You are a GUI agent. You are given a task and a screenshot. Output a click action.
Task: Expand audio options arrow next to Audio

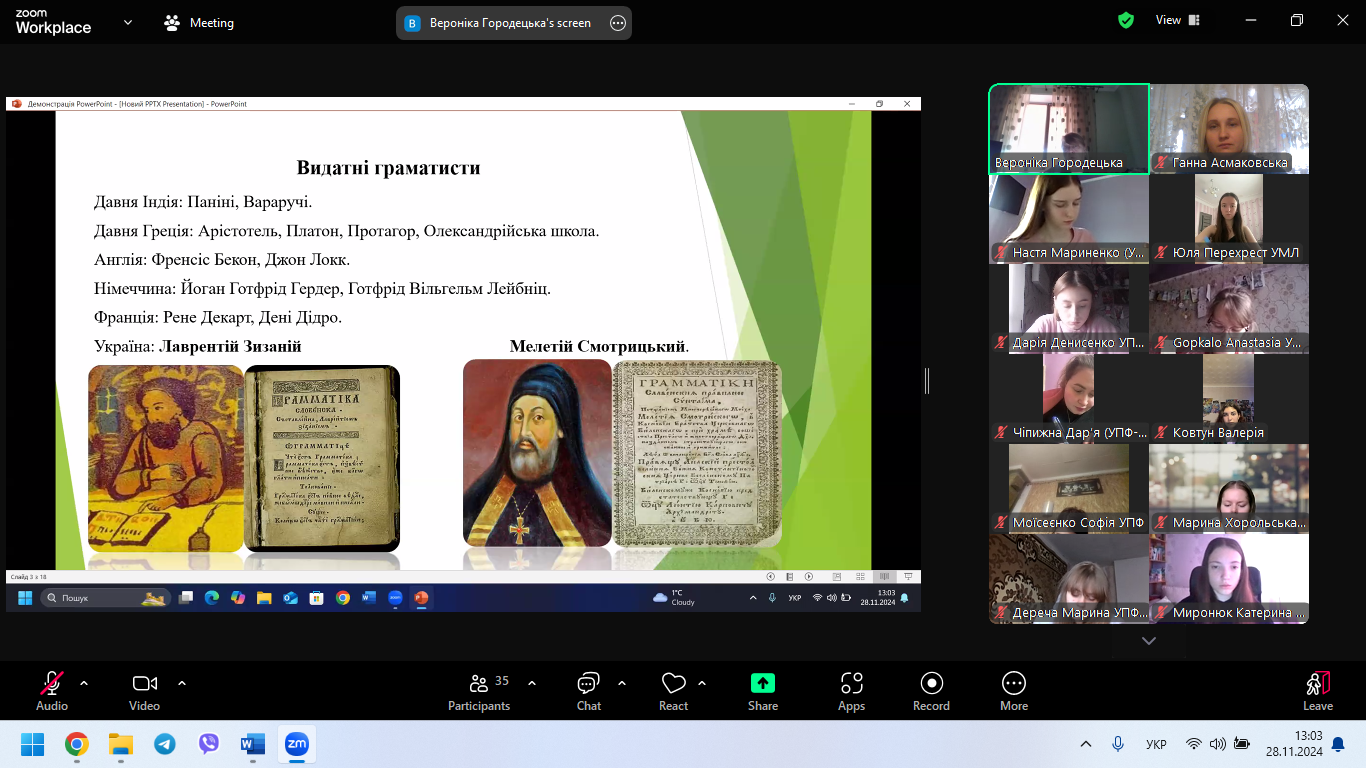click(x=84, y=683)
